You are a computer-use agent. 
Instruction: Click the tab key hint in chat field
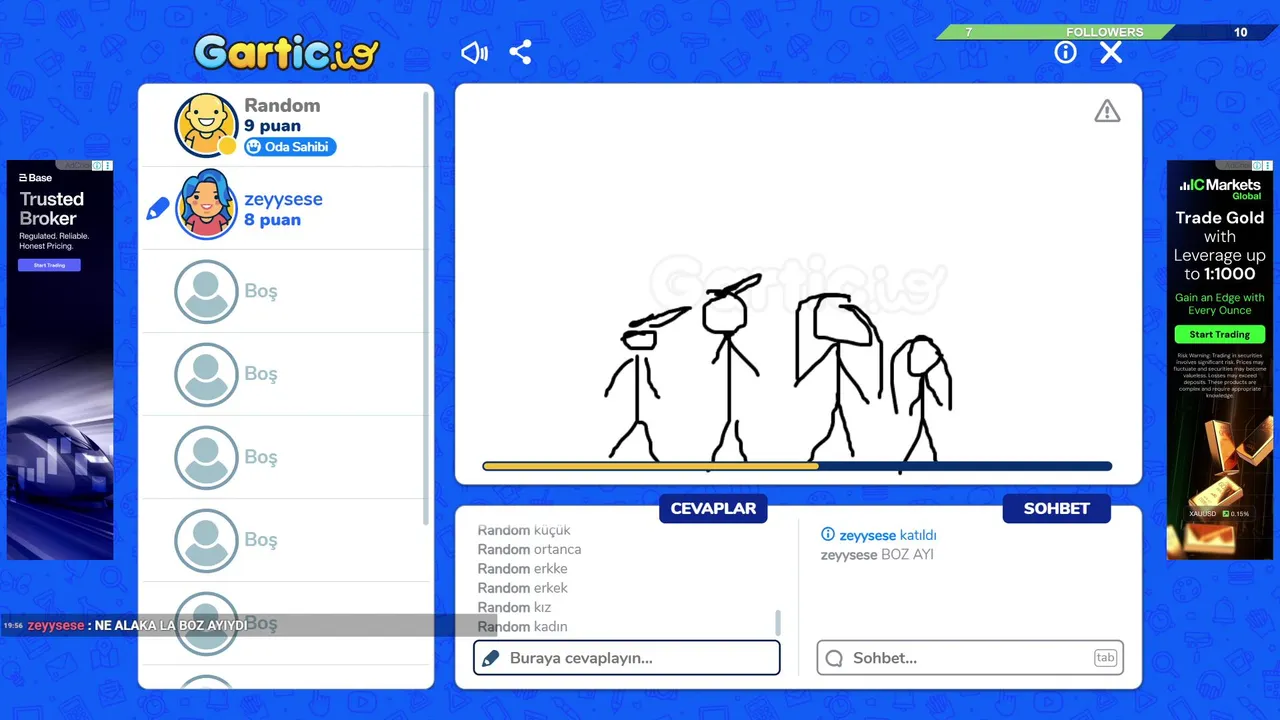pos(1105,658)
